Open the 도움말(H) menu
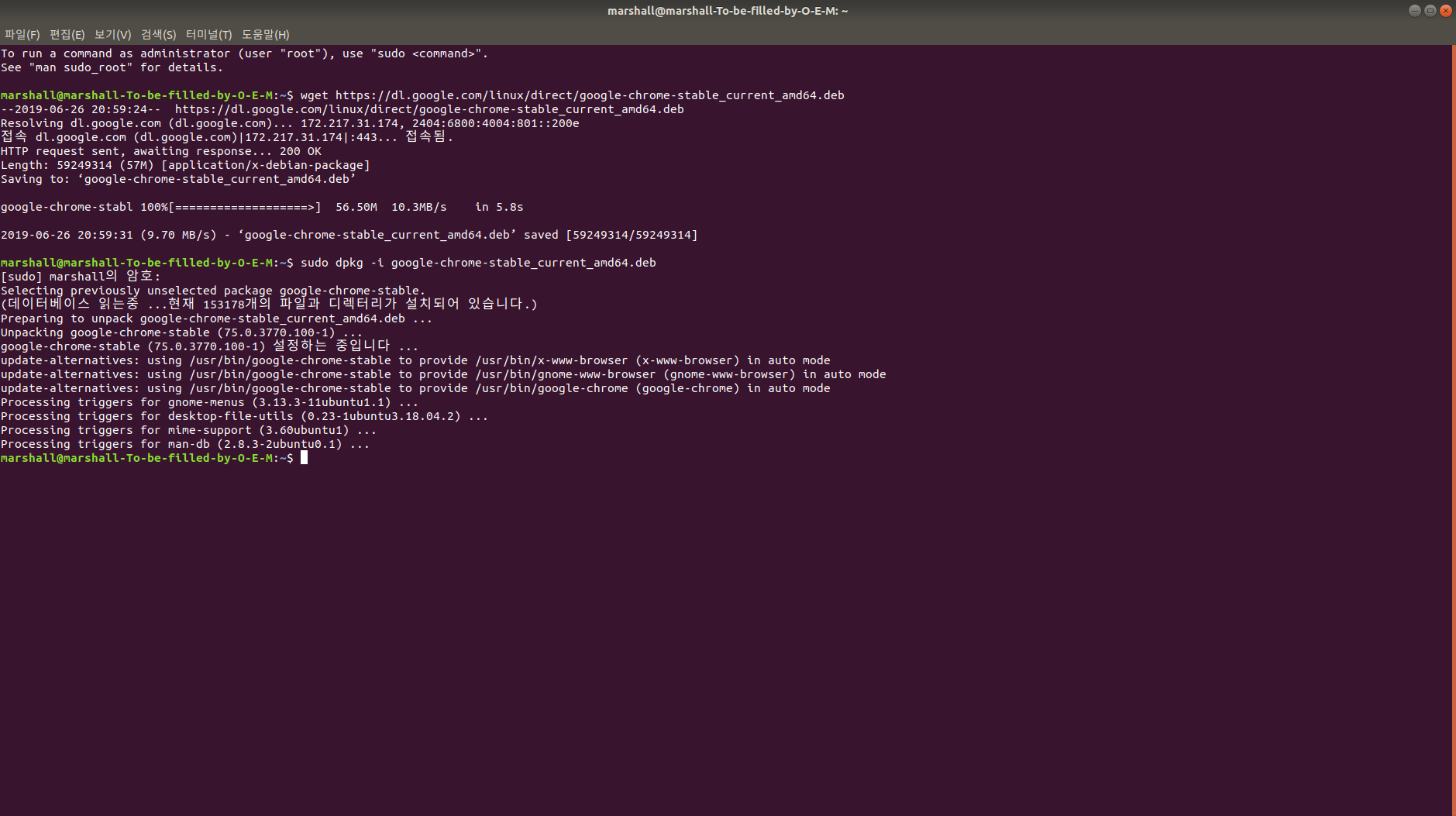 pos(265,35)
